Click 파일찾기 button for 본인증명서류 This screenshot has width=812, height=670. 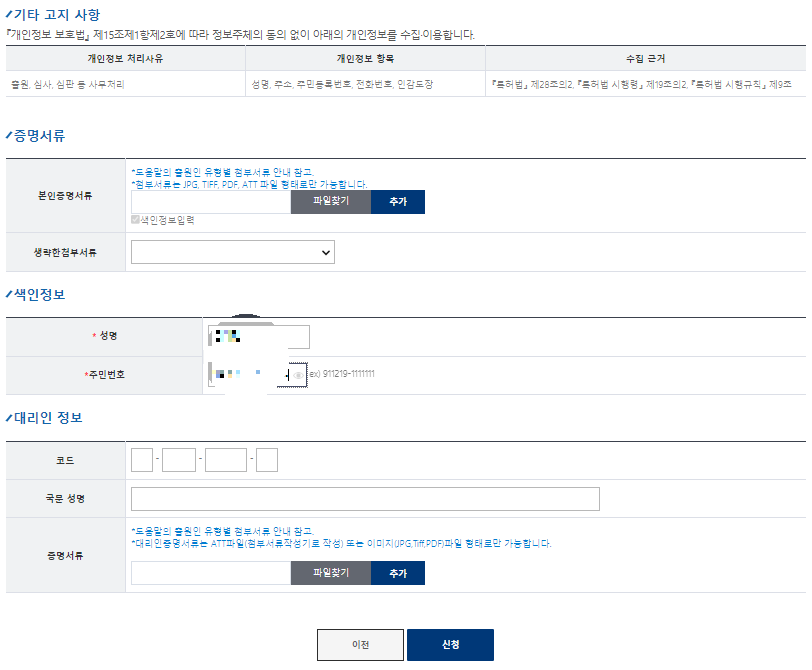point(330,201)
